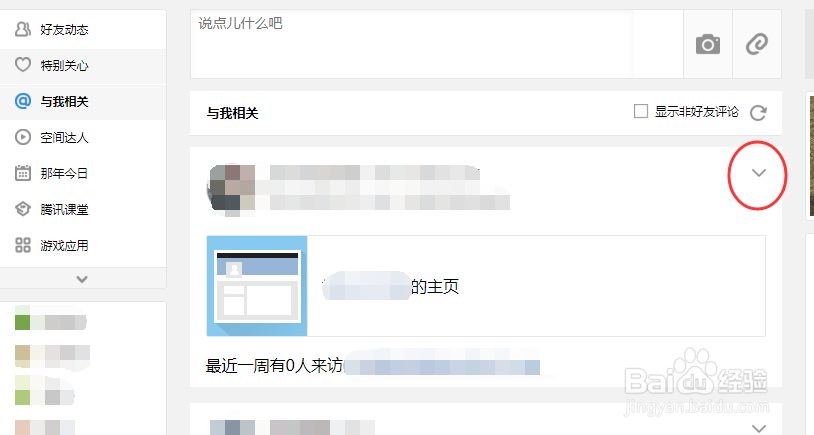Click the camera icon to add a photo

point(708,44)
